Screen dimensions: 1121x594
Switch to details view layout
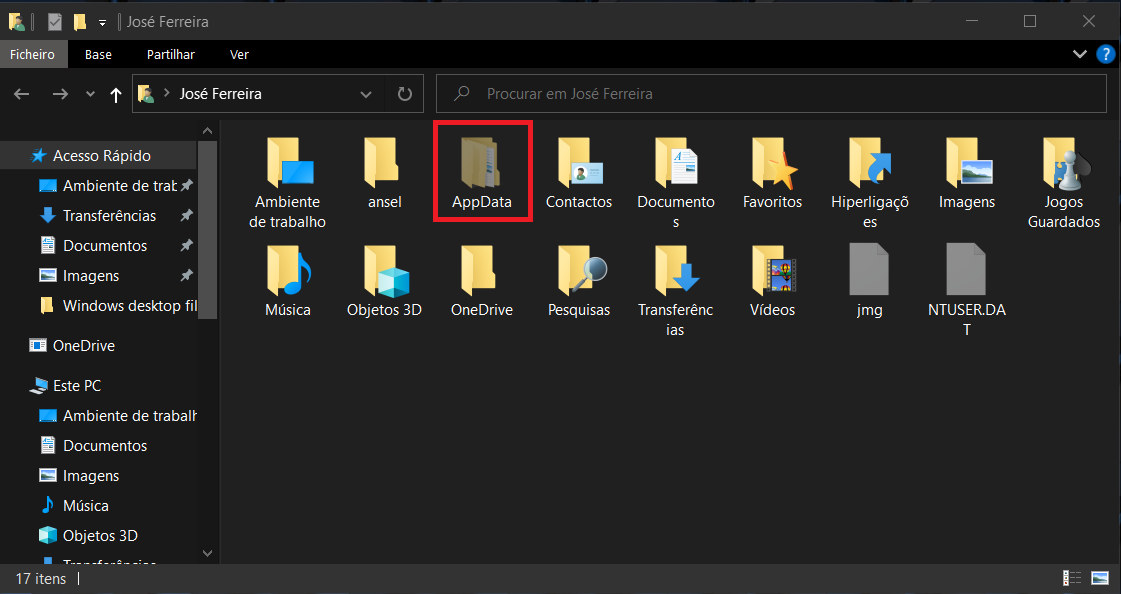(x=1072, y=578)
